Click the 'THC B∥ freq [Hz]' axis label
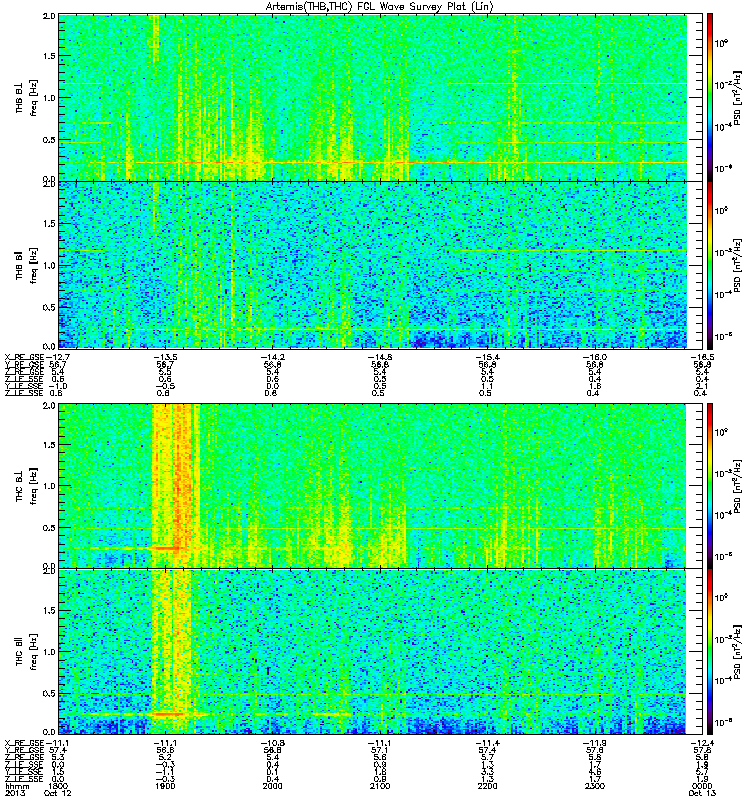Viewport: 750px width, 800px height. pyautogui.click(x=27, y=652)
